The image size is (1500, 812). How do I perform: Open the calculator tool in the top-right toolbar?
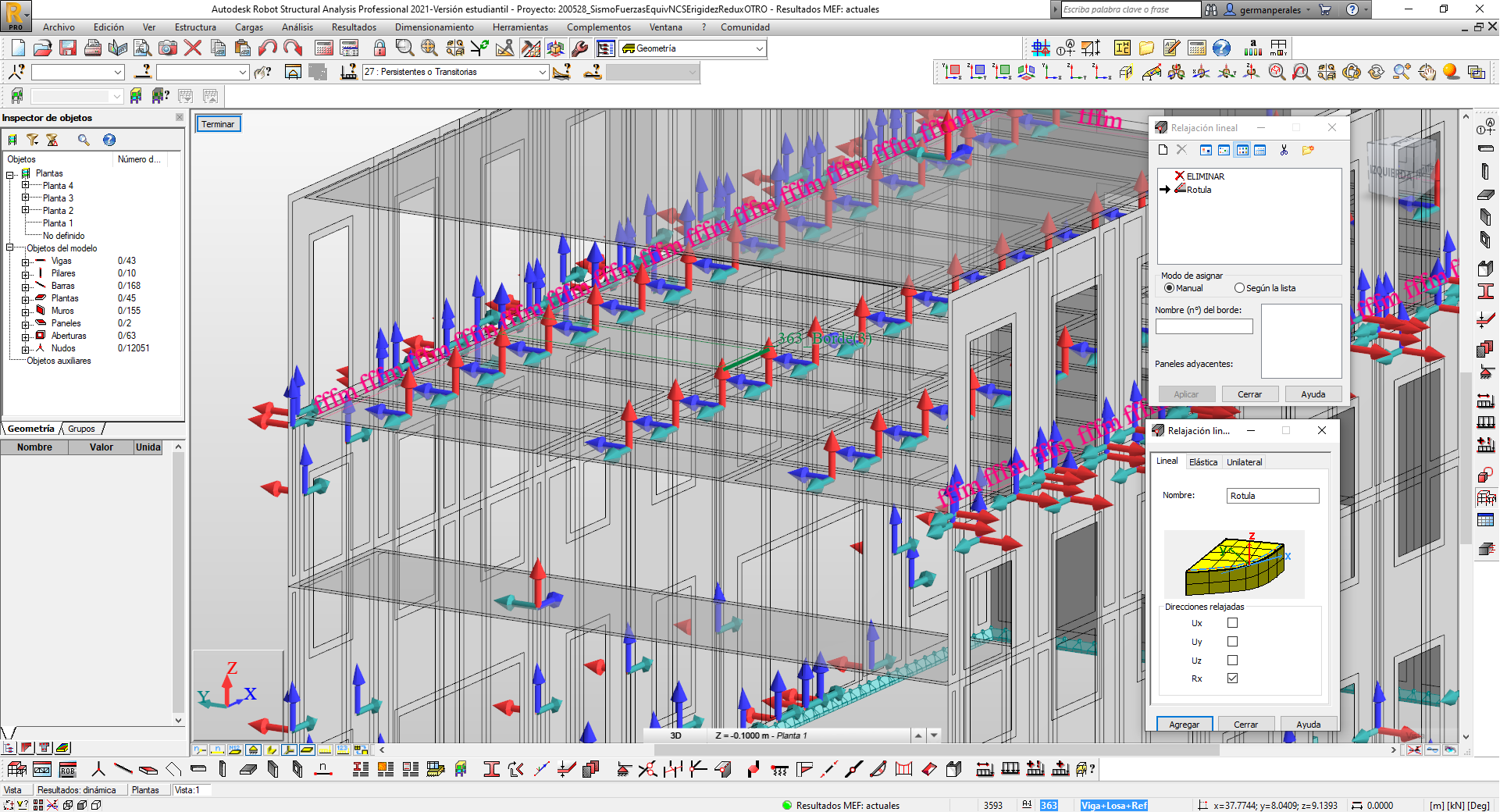pos(1196,48)
